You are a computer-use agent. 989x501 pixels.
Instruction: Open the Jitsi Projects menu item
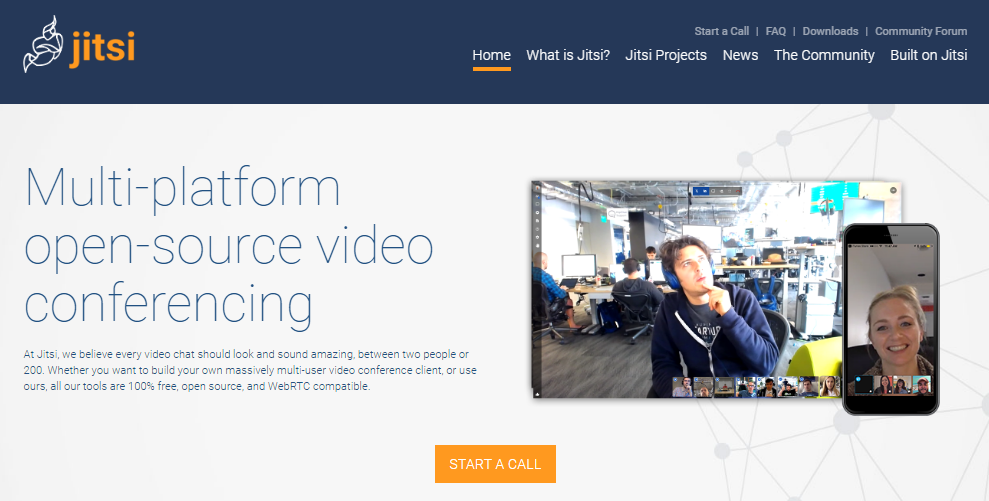(x=666, y=55)
